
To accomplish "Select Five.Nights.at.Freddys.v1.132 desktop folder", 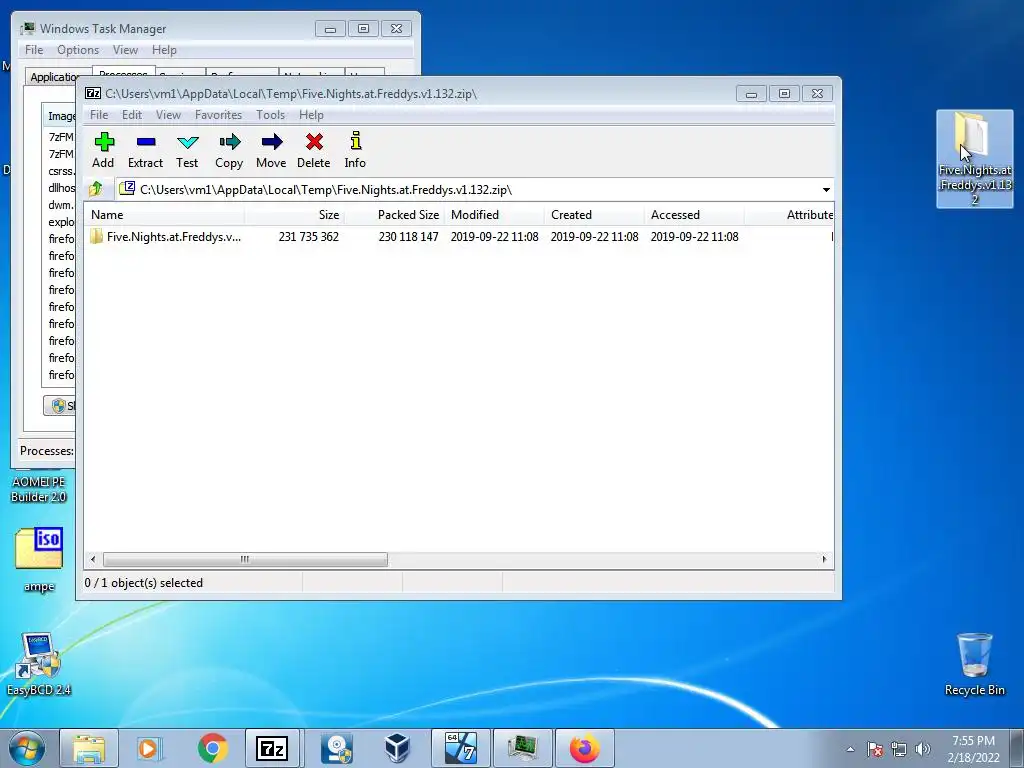I will coord(974,159).
